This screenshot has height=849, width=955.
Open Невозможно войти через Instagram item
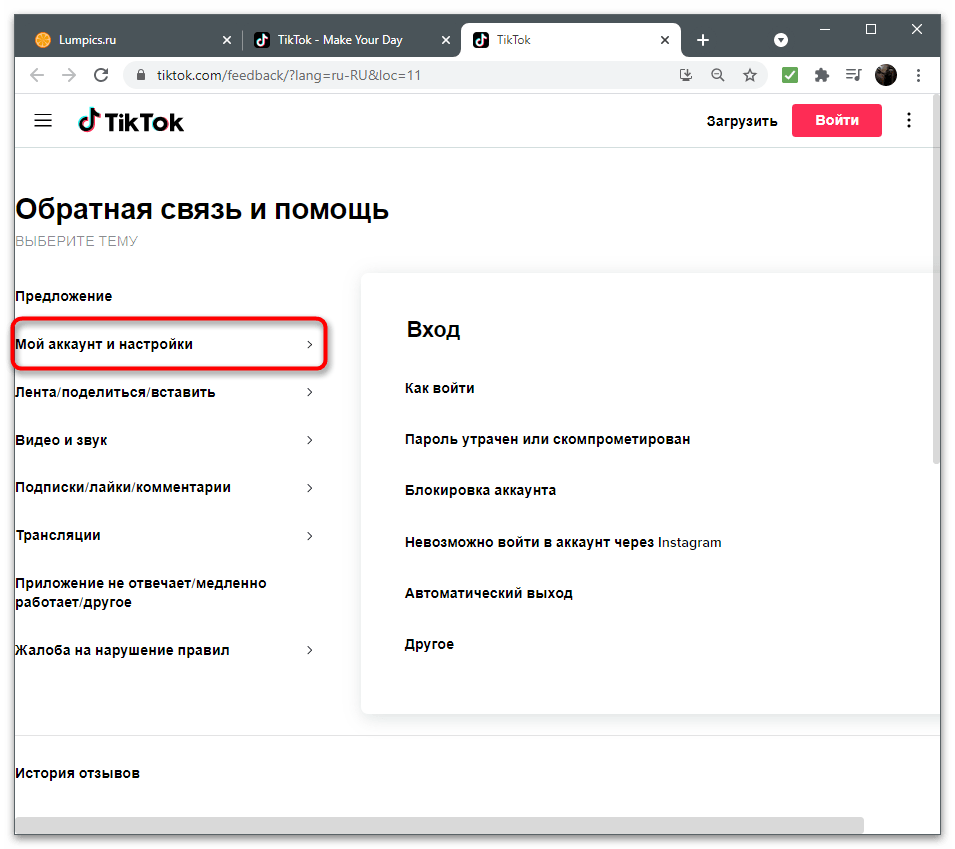click(563, 542)
